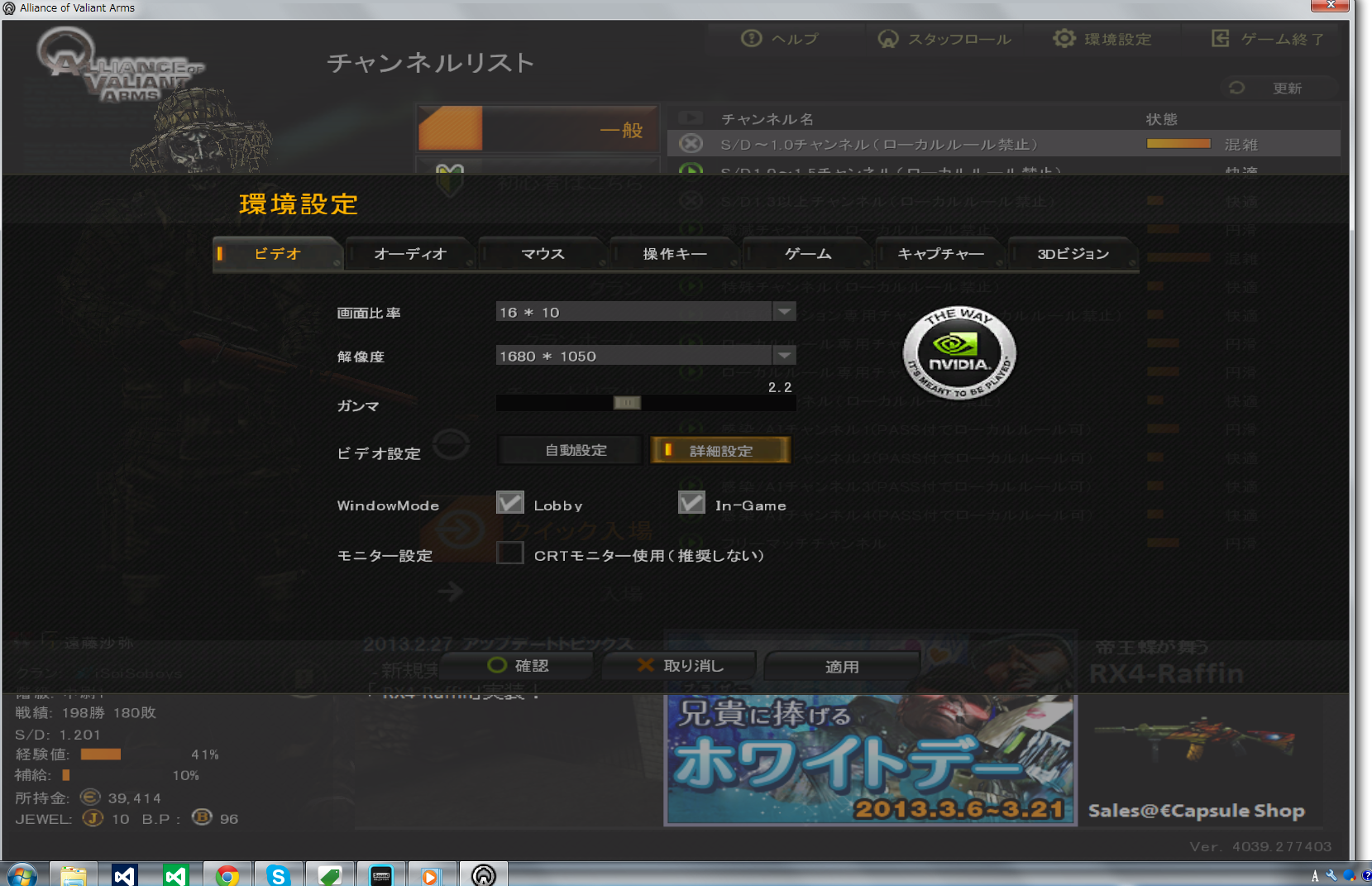Choose 詳細設定 for video settings
Image resolution: width=1372 pixels, height=886 pixels.
(721, 450)
